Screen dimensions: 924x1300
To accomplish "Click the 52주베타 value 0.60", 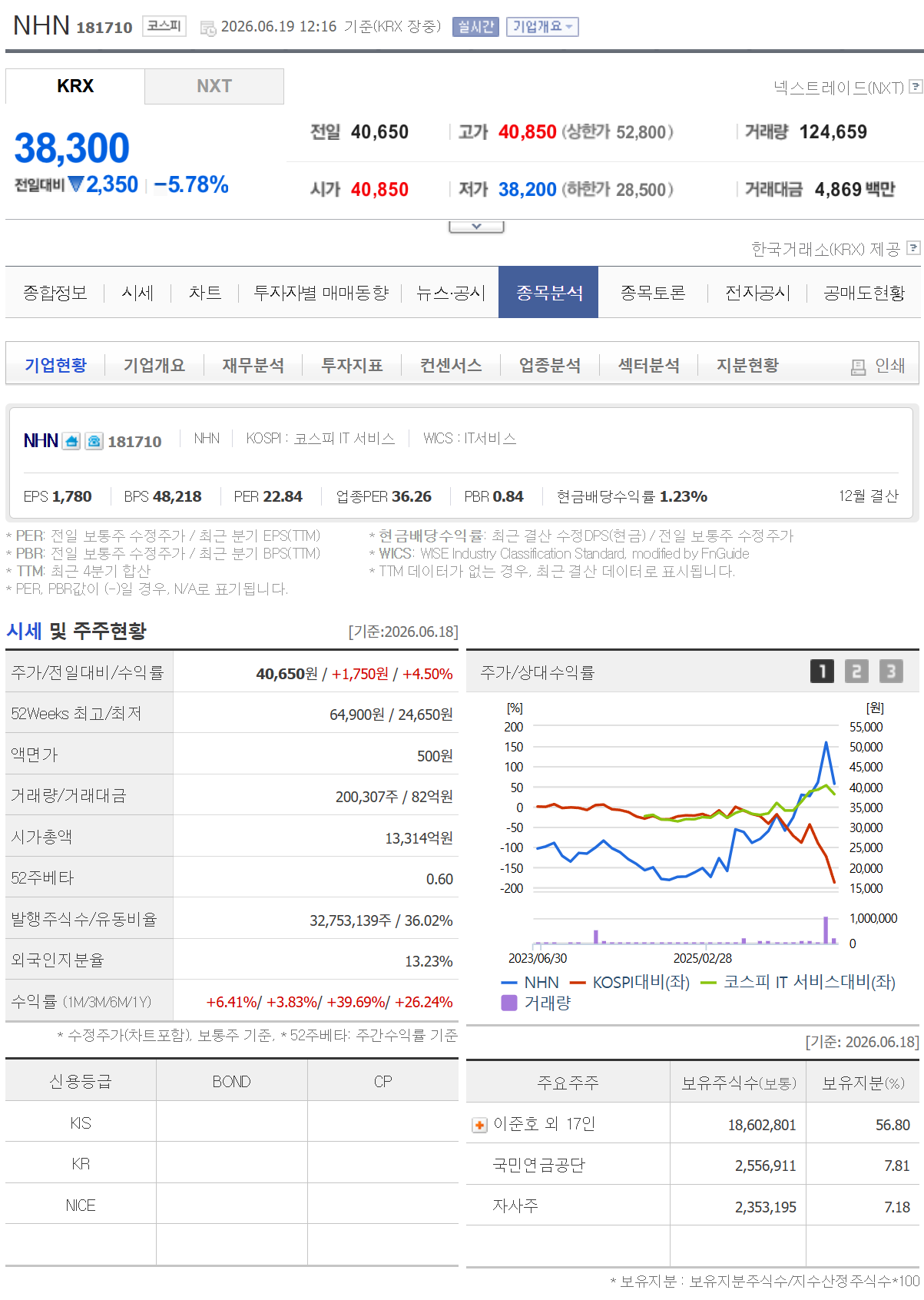I will pos(439,879).
